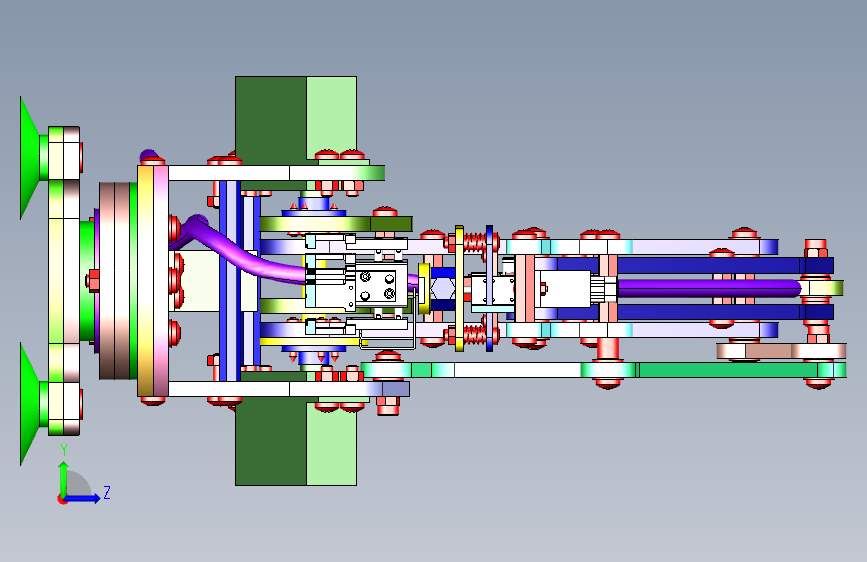This screenshot has width=867, height=562.
Task: Select the long green bar along the bottom
Action: pos(604,370)
